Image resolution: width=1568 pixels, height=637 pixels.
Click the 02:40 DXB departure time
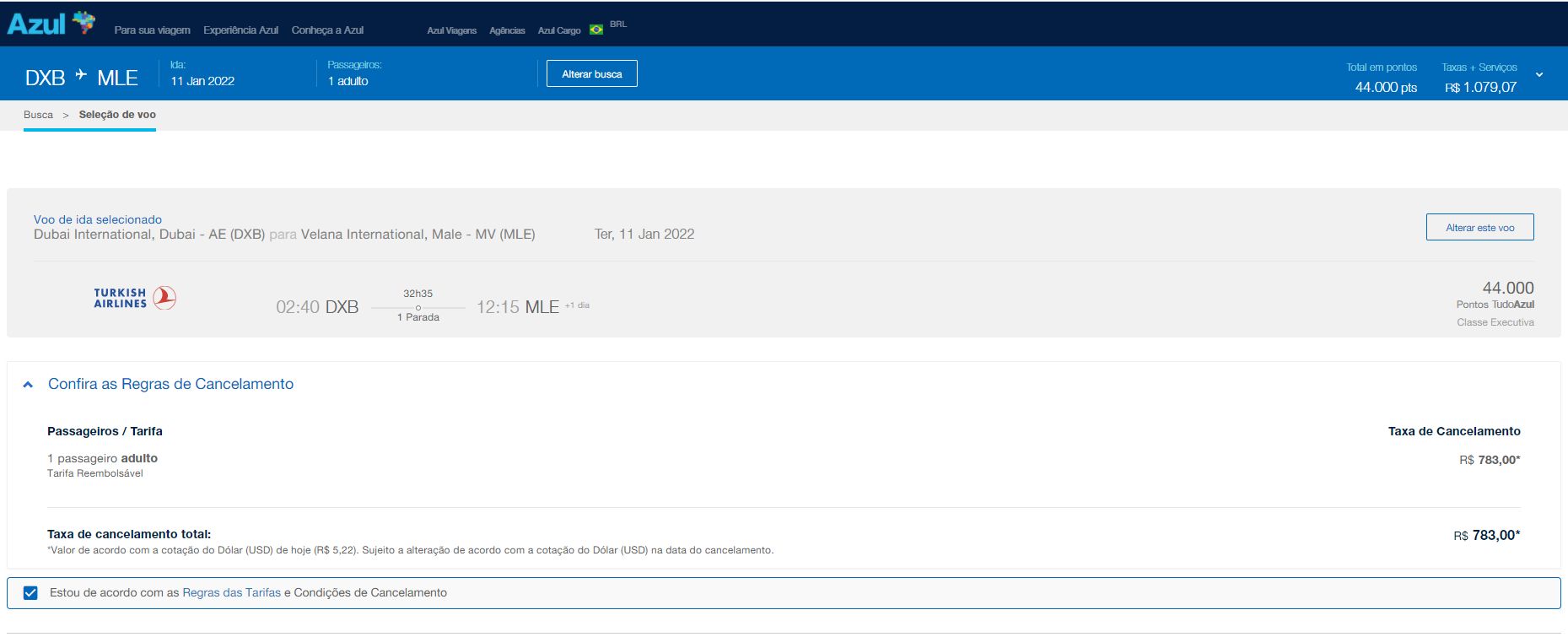pos(317,307)
